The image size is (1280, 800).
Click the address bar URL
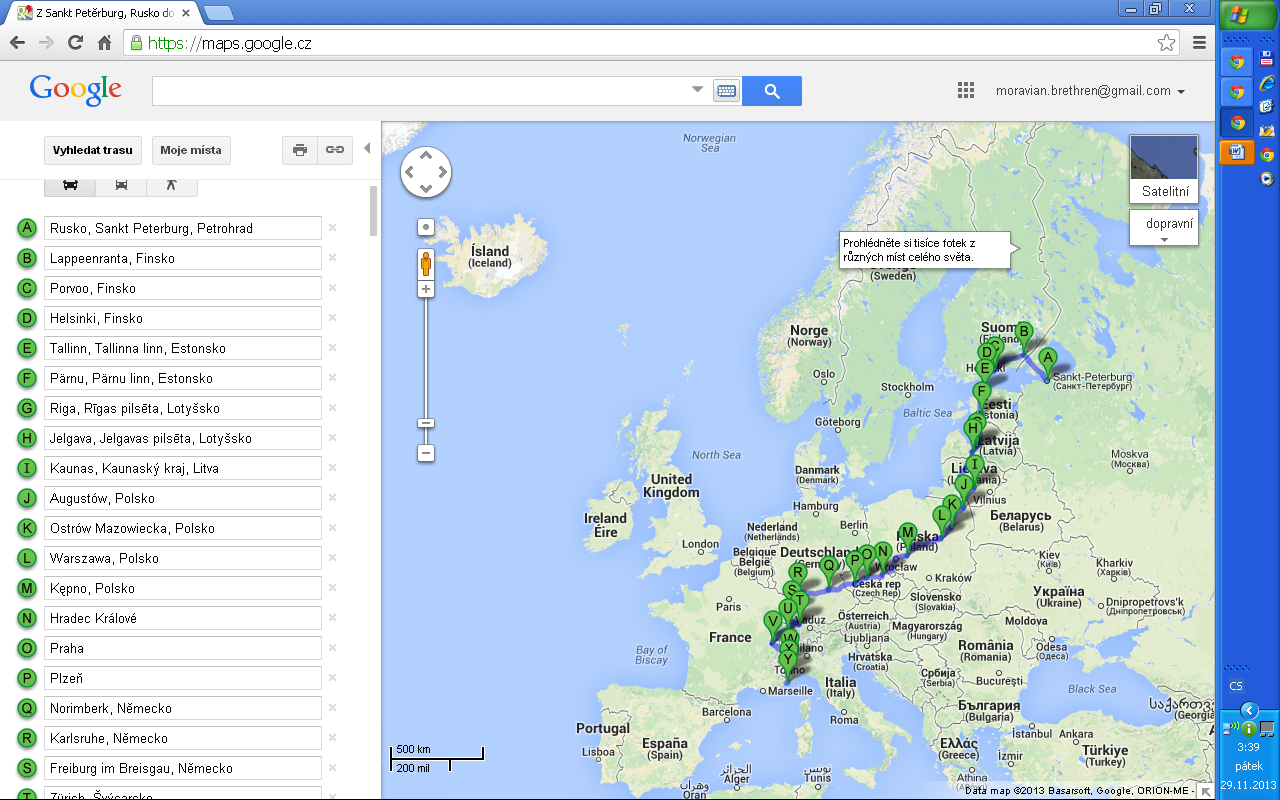229,43
